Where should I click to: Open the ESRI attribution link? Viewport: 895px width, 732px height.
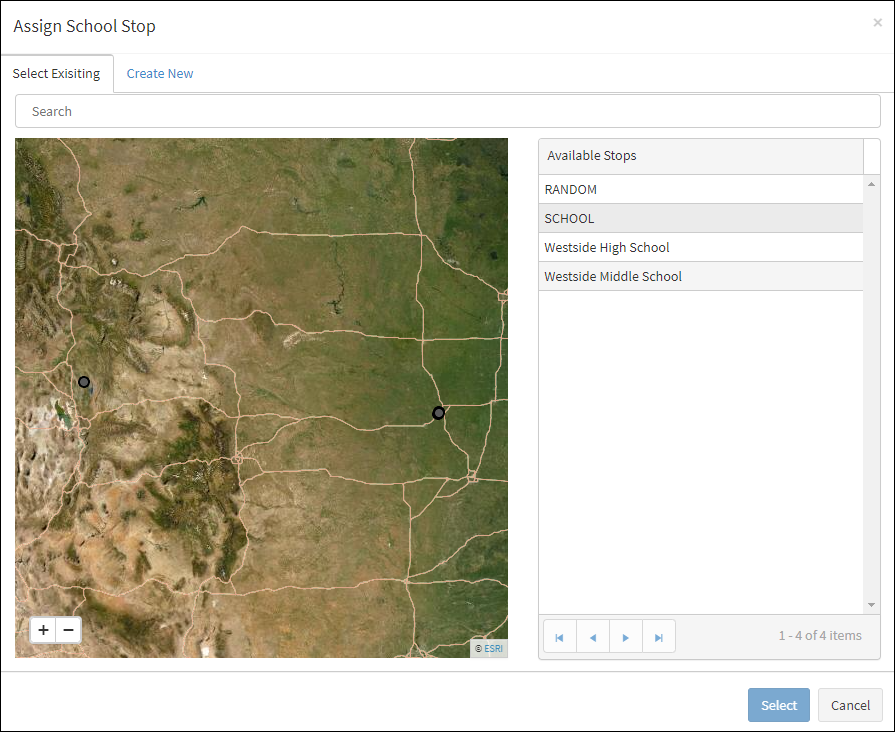click(494, 649)
